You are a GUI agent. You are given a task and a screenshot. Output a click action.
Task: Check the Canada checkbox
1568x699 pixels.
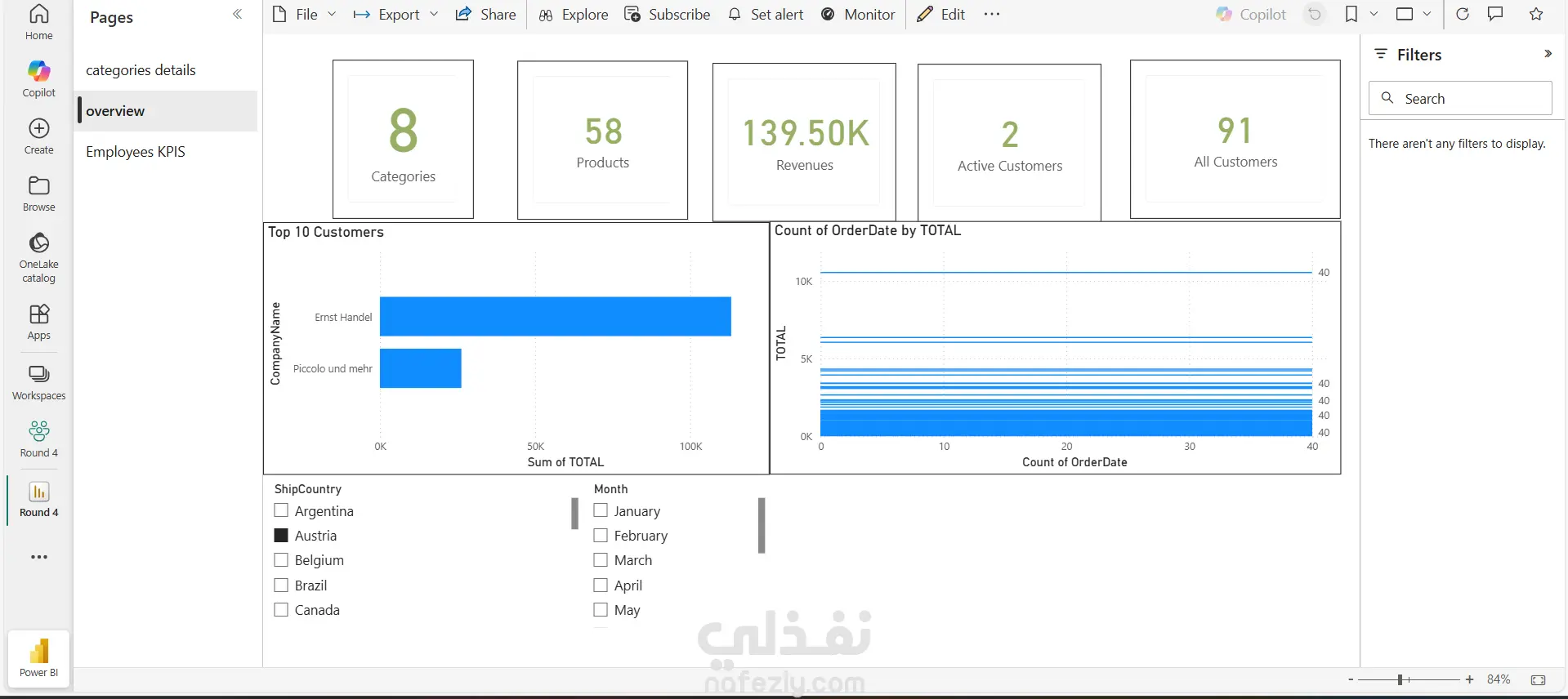click(281, 609)
